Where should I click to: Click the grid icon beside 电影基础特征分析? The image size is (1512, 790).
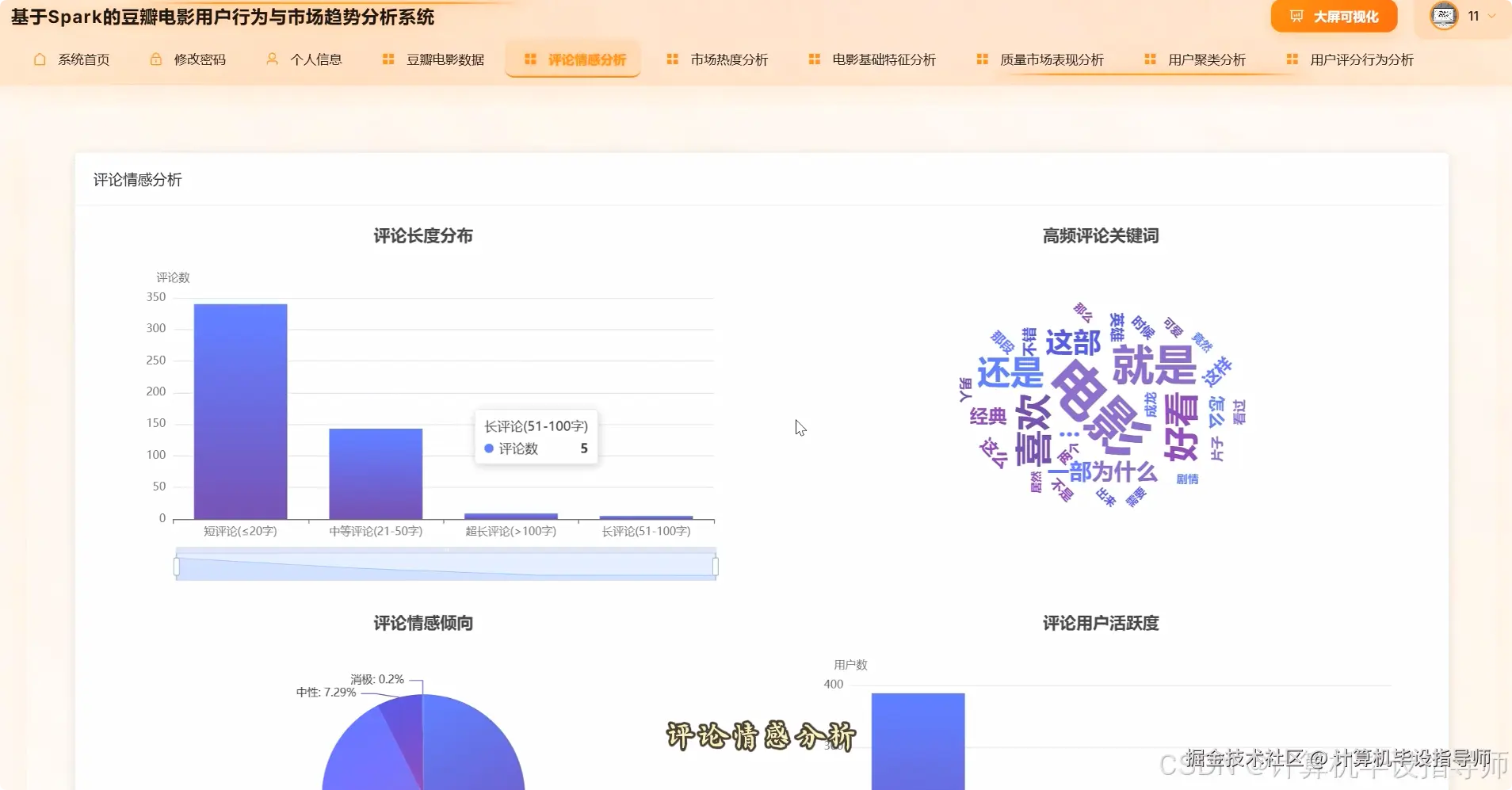coord(814,59)
